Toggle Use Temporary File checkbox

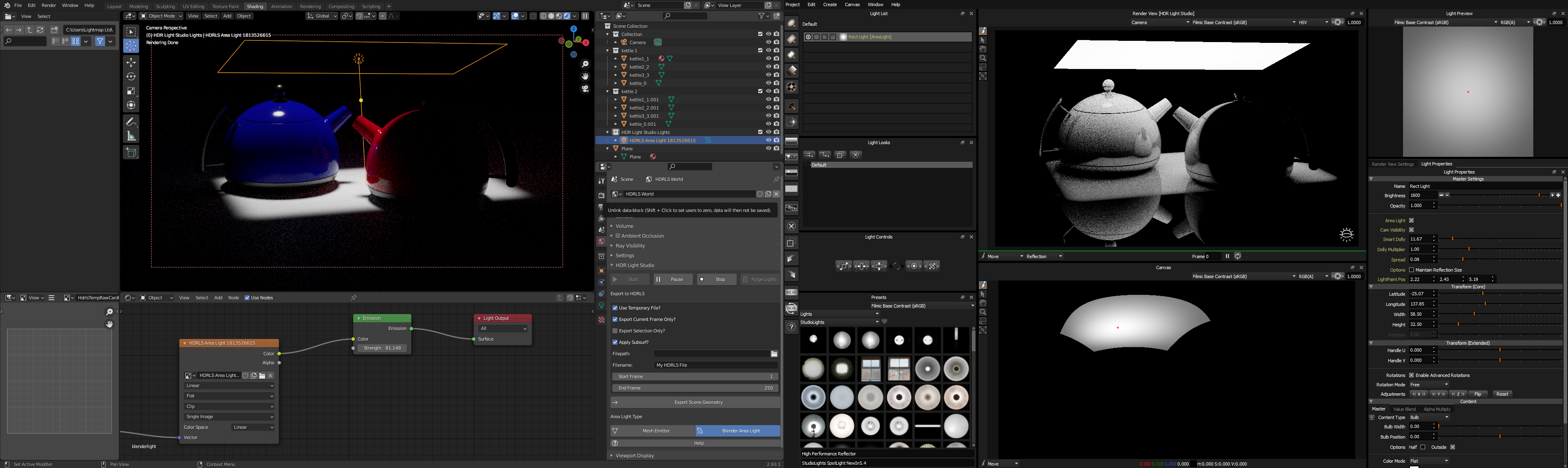click(615, 308)
